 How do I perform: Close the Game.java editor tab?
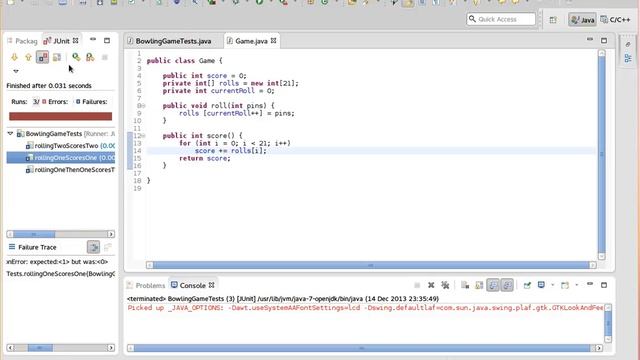click(x=273, y=40)
